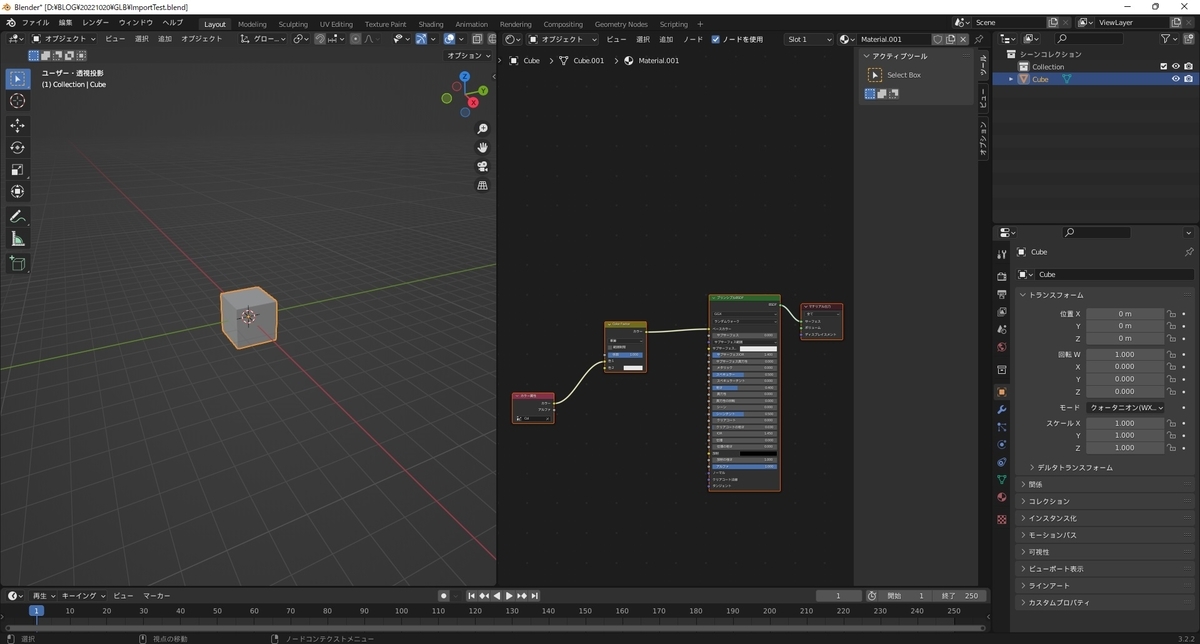Toggle the ノードを使用 checkbox
The width and height of the screenshot is (1200, 644).
(715, 39)
